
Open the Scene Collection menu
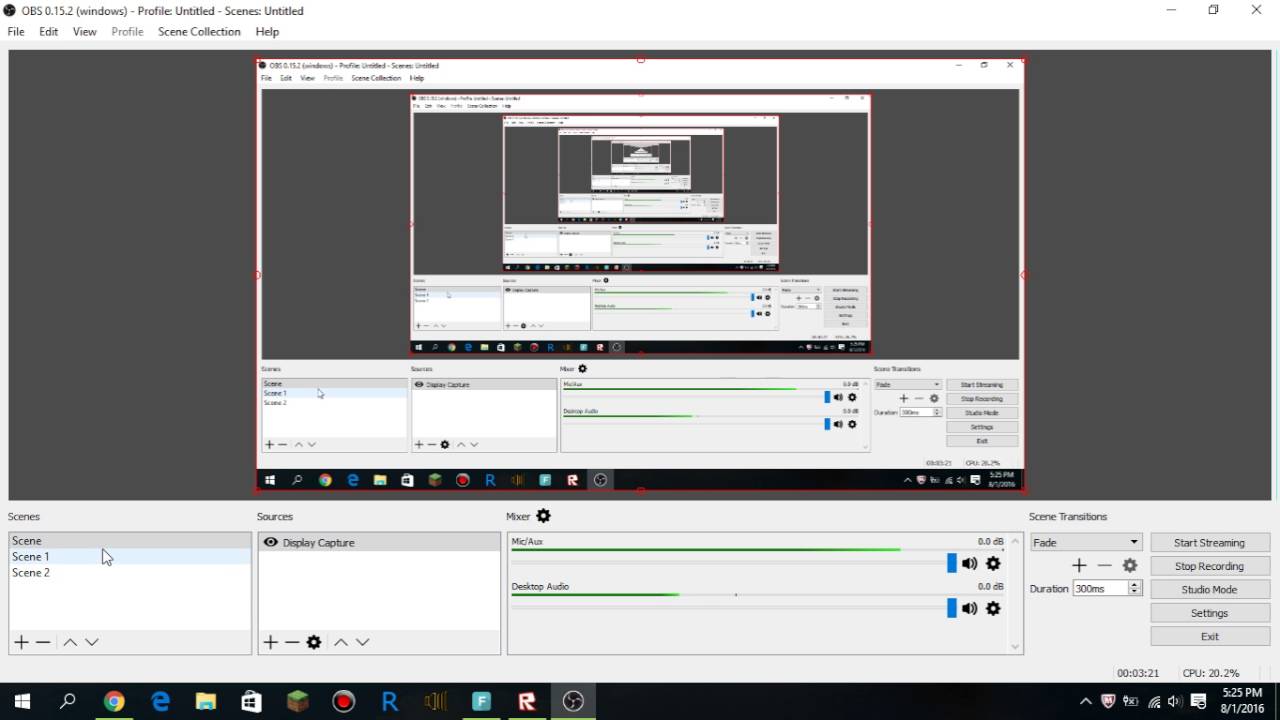199,31
